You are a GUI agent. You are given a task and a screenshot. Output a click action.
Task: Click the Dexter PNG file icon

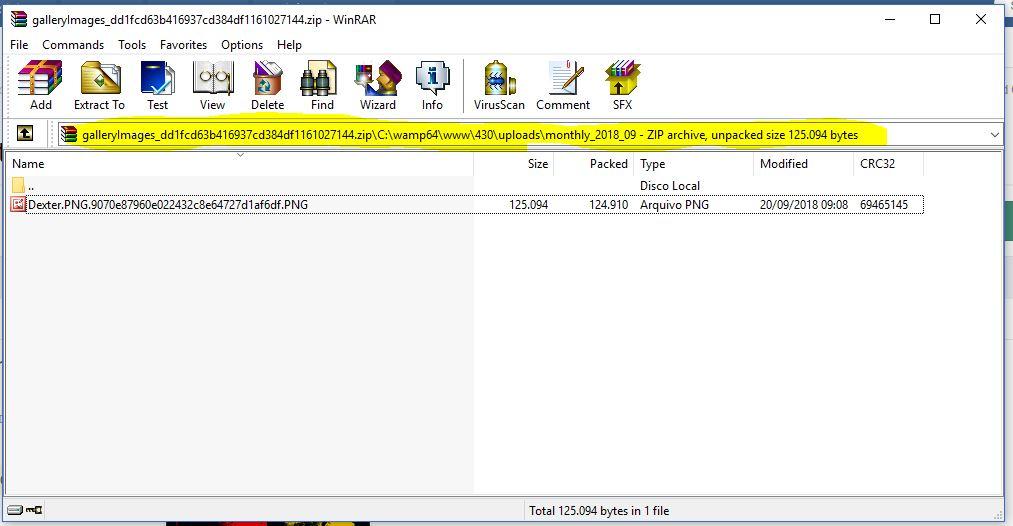coord(17,204)
